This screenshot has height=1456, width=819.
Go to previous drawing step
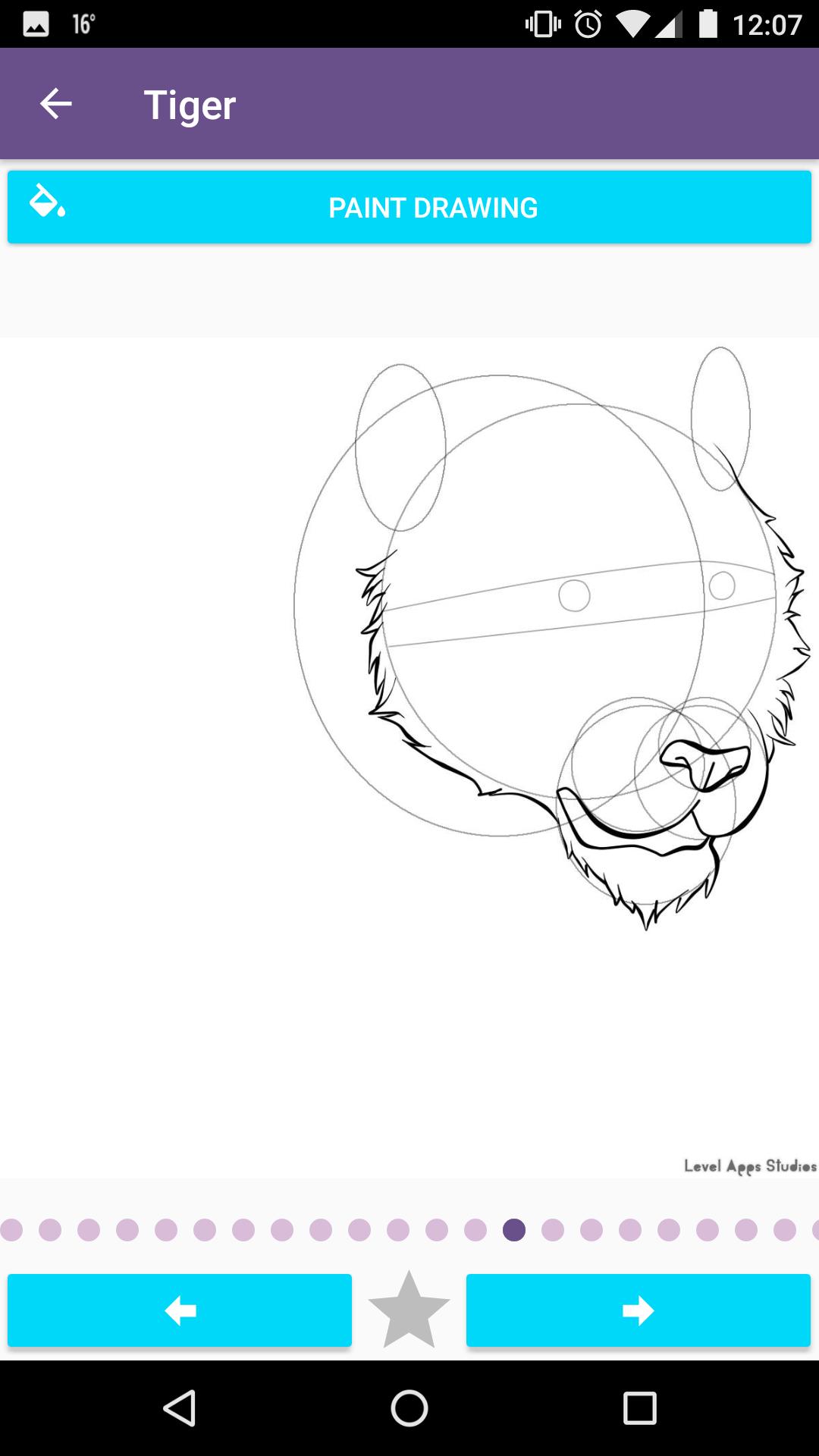click(180, 1310)
